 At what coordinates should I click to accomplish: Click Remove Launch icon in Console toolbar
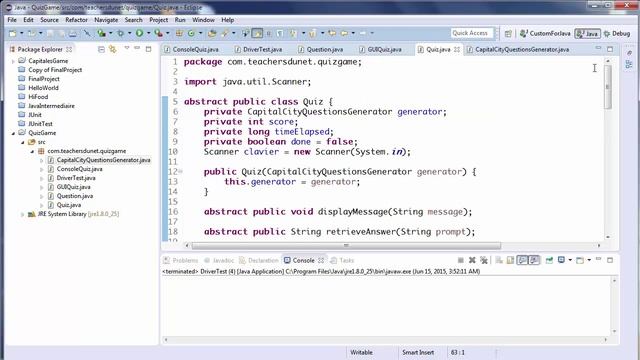[x=472, y=260]
